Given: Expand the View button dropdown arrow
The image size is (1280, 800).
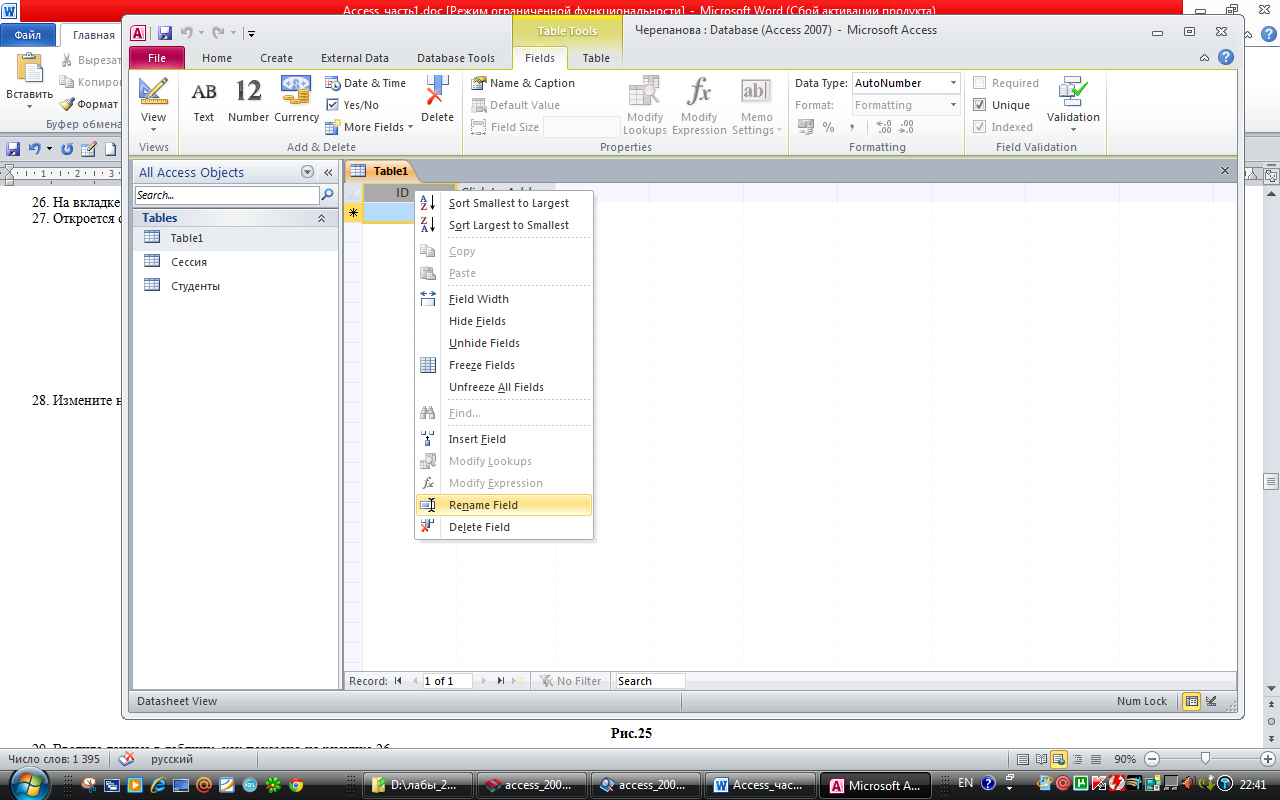Looking at the screenshot, I should point(153,129).
